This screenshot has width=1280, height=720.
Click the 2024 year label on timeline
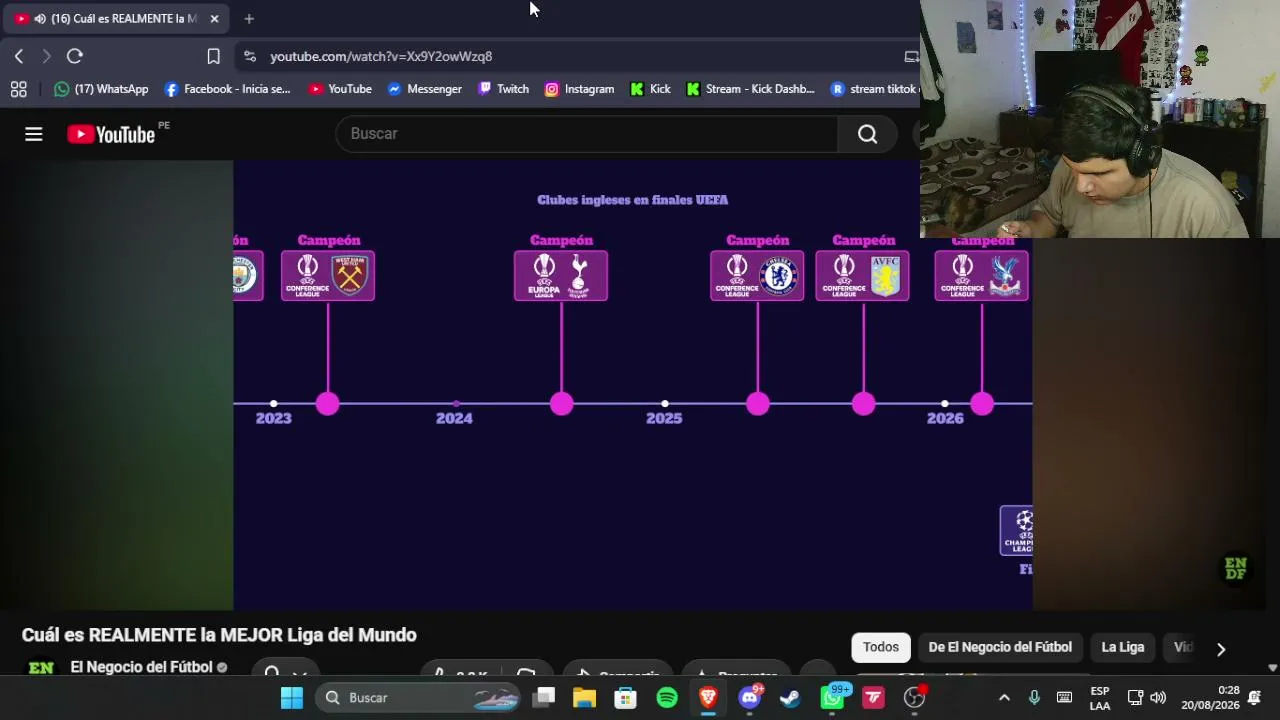tap(454, 418)
